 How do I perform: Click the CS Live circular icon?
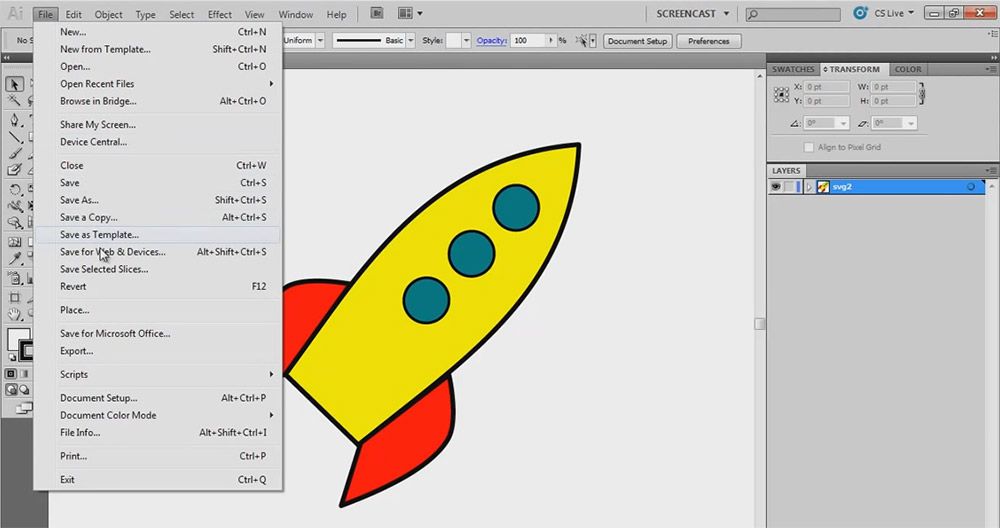(x=860, y=13)
